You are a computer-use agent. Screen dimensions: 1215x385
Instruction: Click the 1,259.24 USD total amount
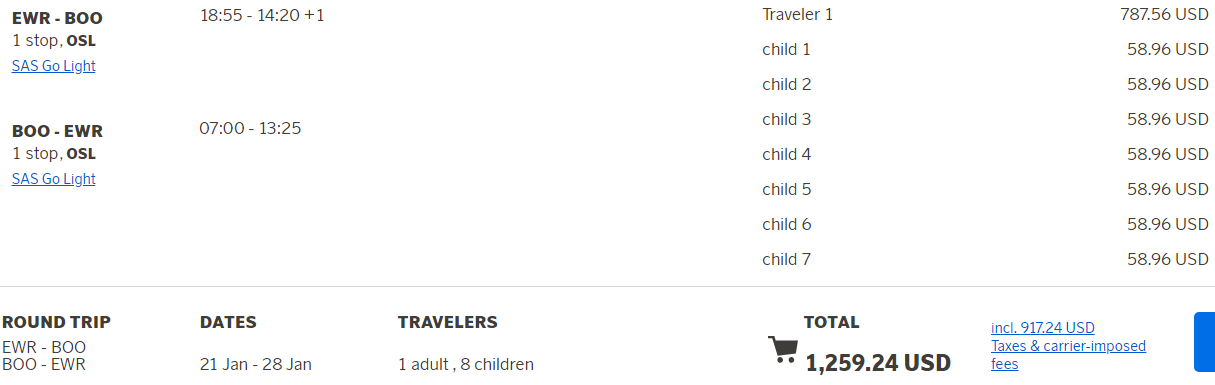(878, 362)
